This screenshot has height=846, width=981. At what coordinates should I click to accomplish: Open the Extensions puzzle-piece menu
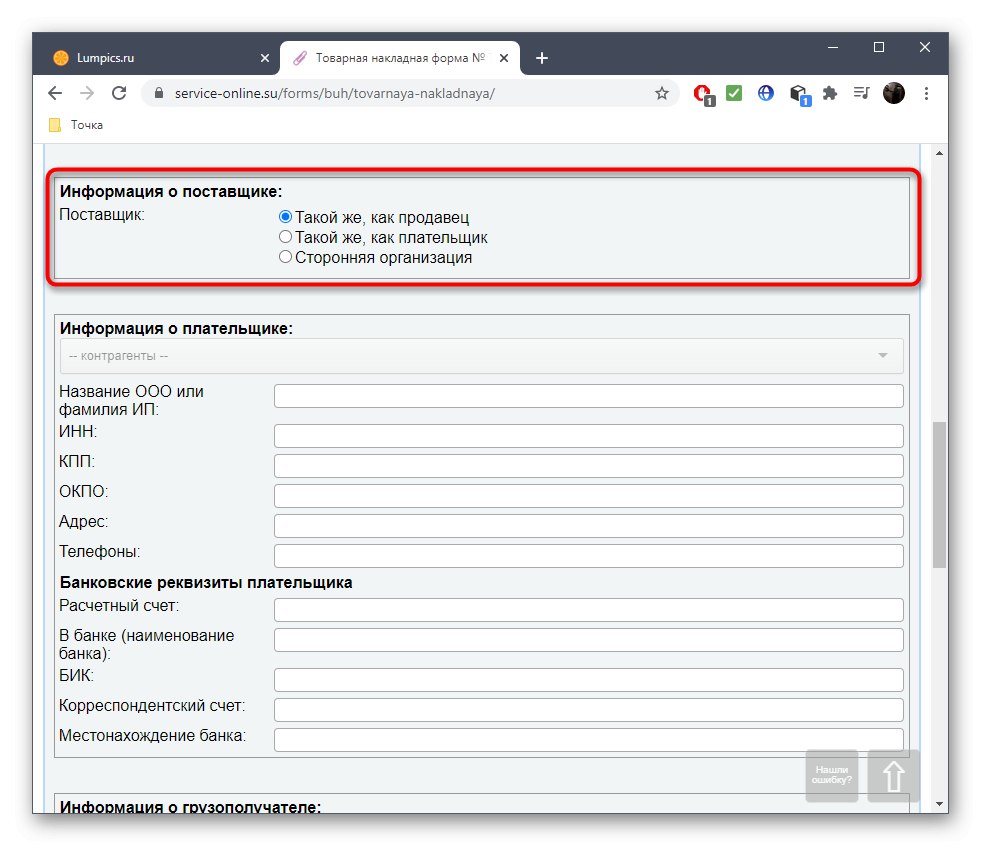(829, 92)
